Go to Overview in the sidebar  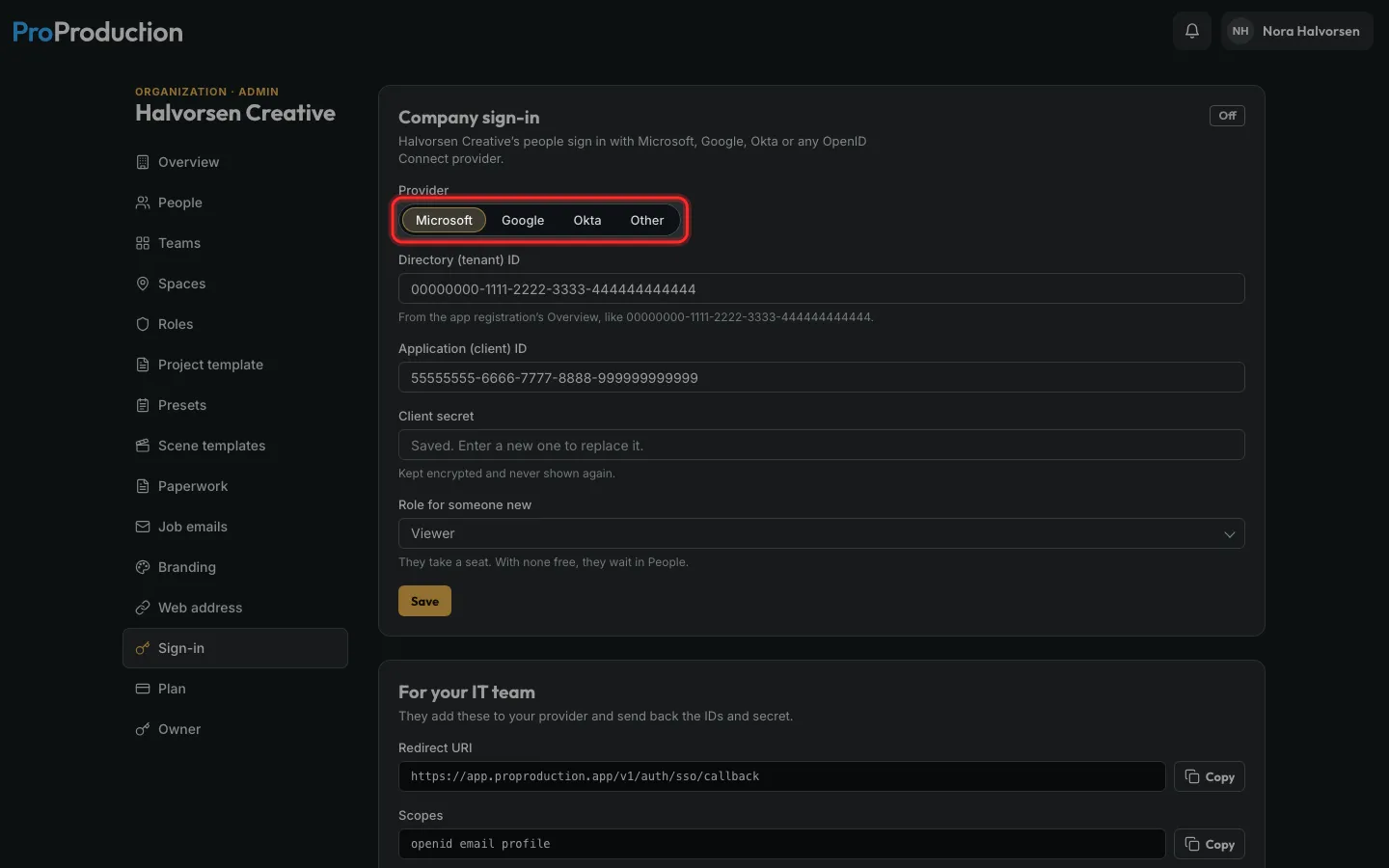tap(235, 162)
